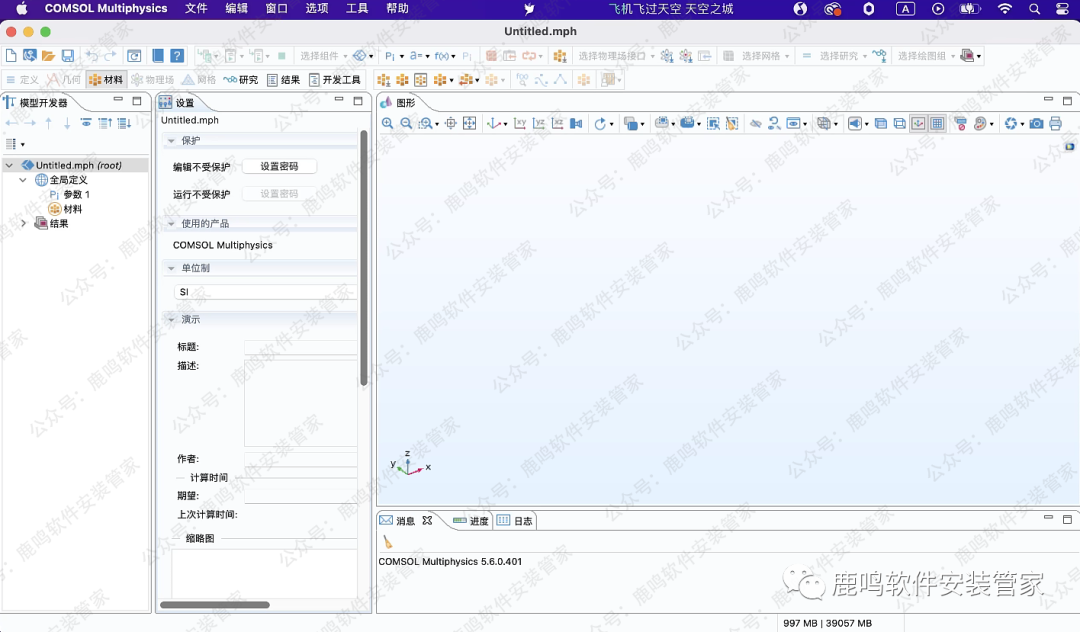Print the graphics view using the printer icon
Image resolution: width=1080 pixels, height=632 pixels.
1055,124
